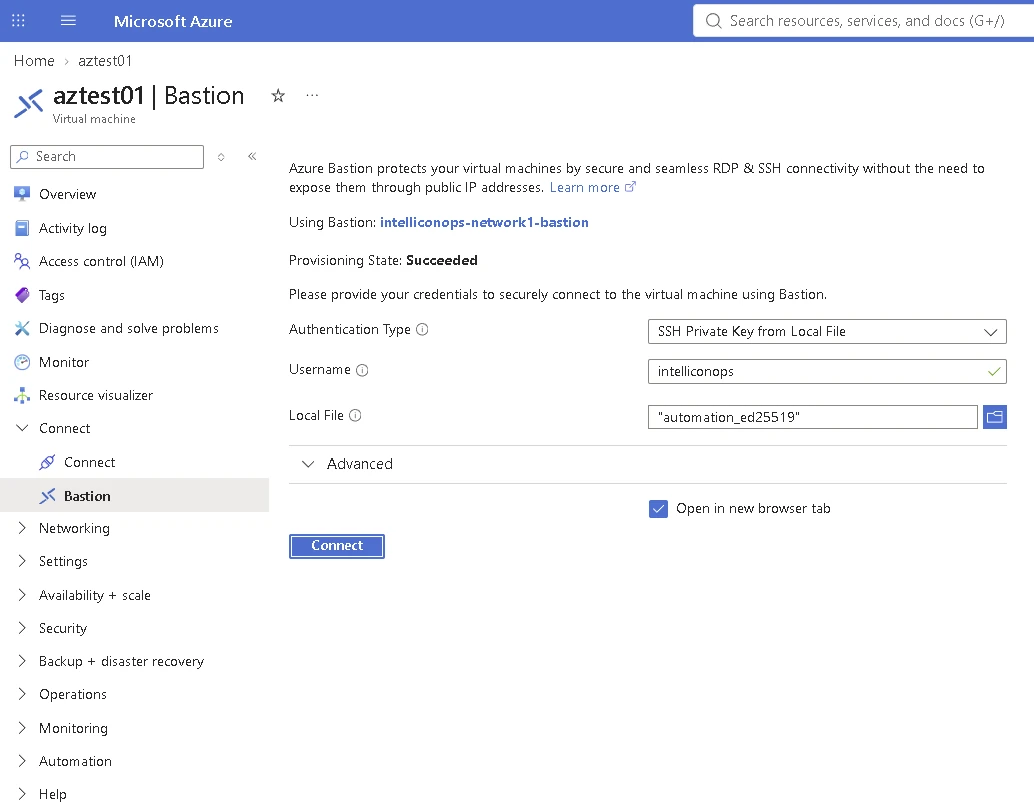Click info icon beside Authentication Type

(x=422, y=329)
